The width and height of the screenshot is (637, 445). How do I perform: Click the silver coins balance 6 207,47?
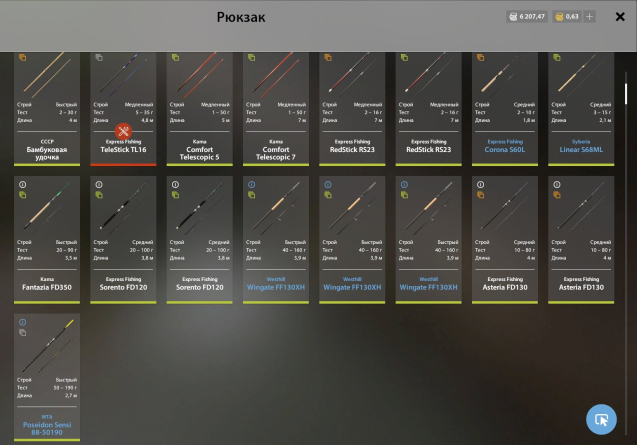click(x=527, y=17)
